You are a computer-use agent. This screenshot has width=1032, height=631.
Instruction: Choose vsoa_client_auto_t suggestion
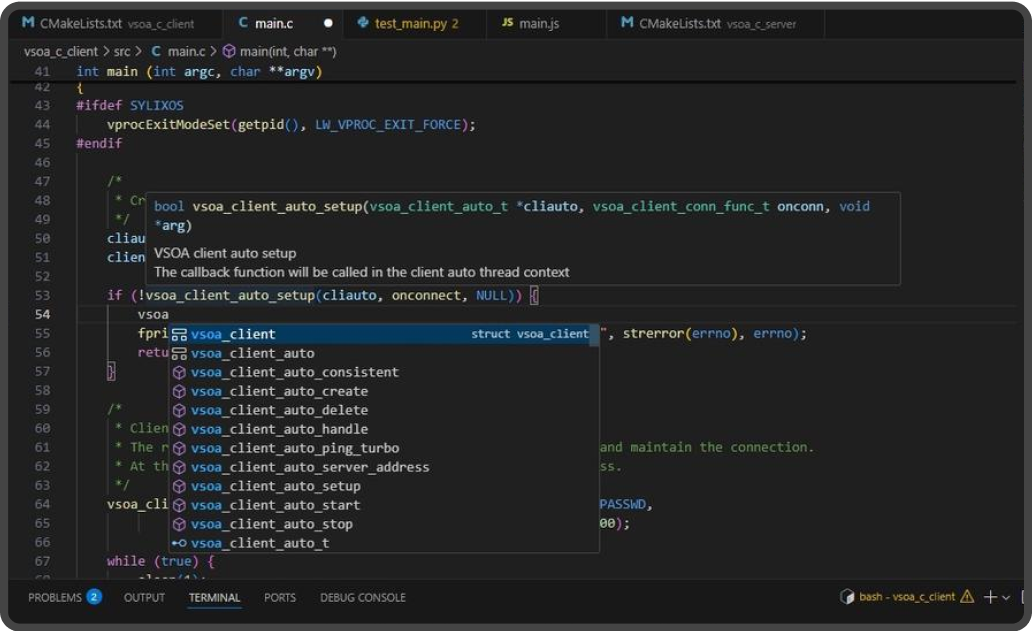pyautogui.click(x=384, y=543)
